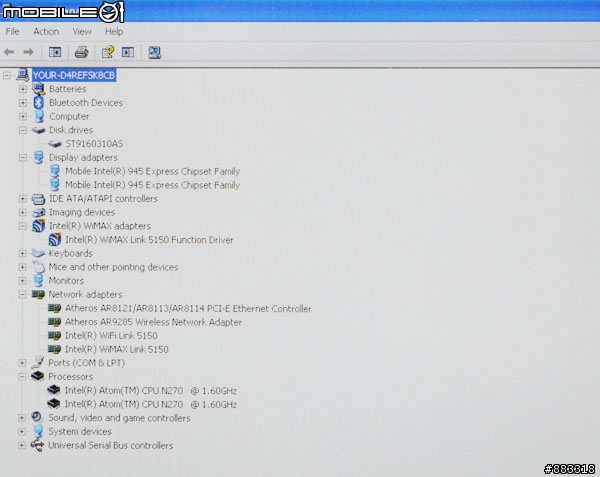The height and width of the screenshot is (477, 600).
Task: Expand the Keyboards node
Action: [23, 253]
